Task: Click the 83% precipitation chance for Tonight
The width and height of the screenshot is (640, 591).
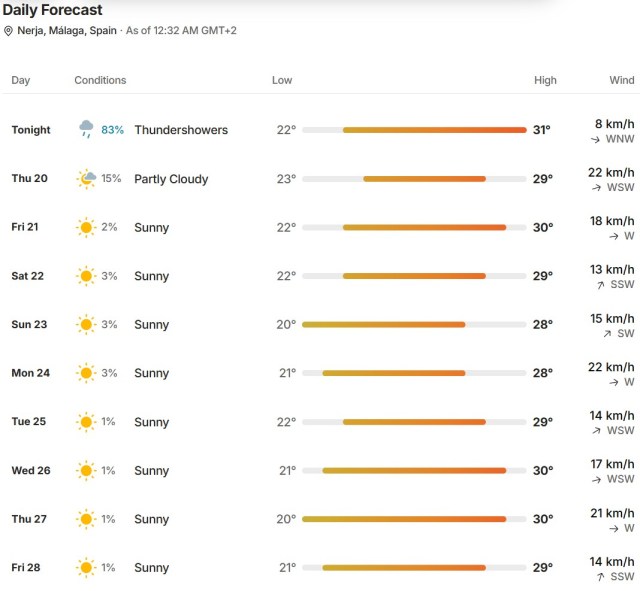Action: coord(112,130)
